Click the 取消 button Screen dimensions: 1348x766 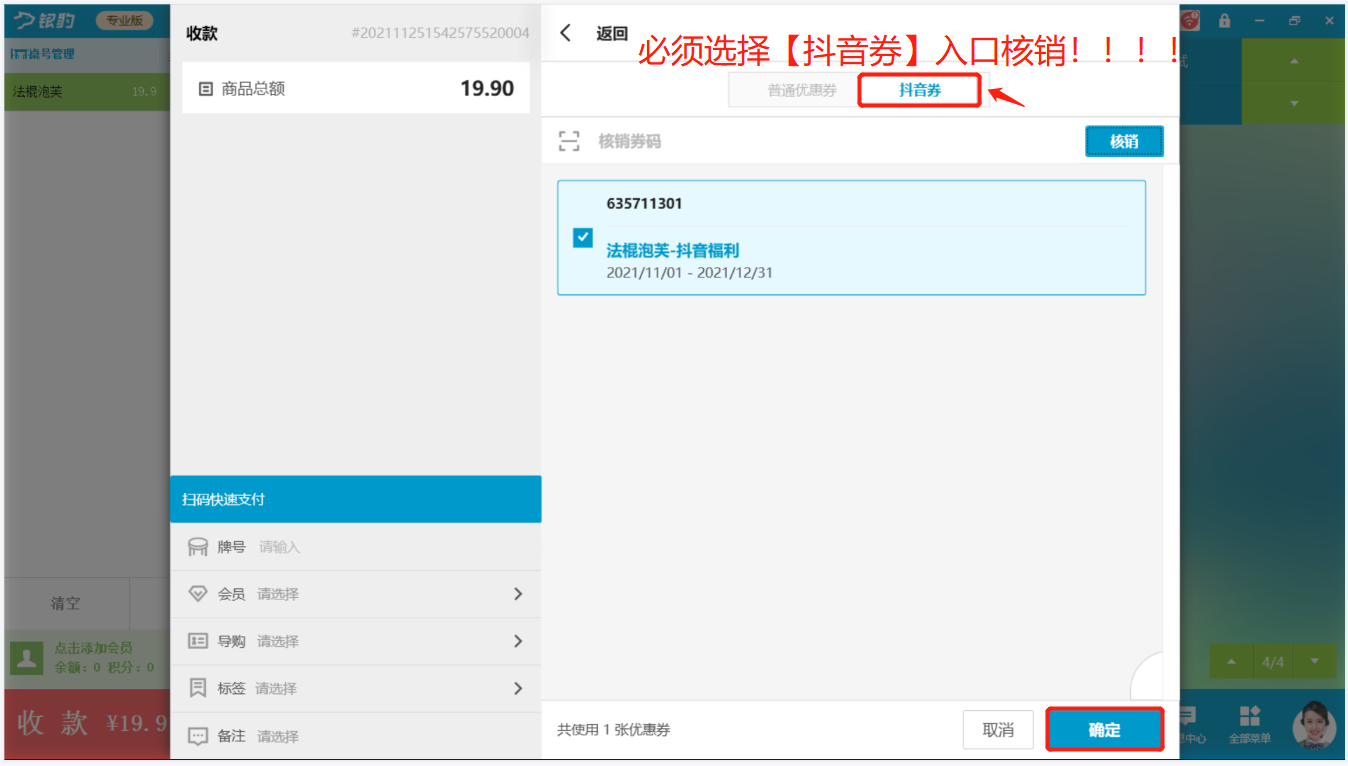tap(998, 730)
